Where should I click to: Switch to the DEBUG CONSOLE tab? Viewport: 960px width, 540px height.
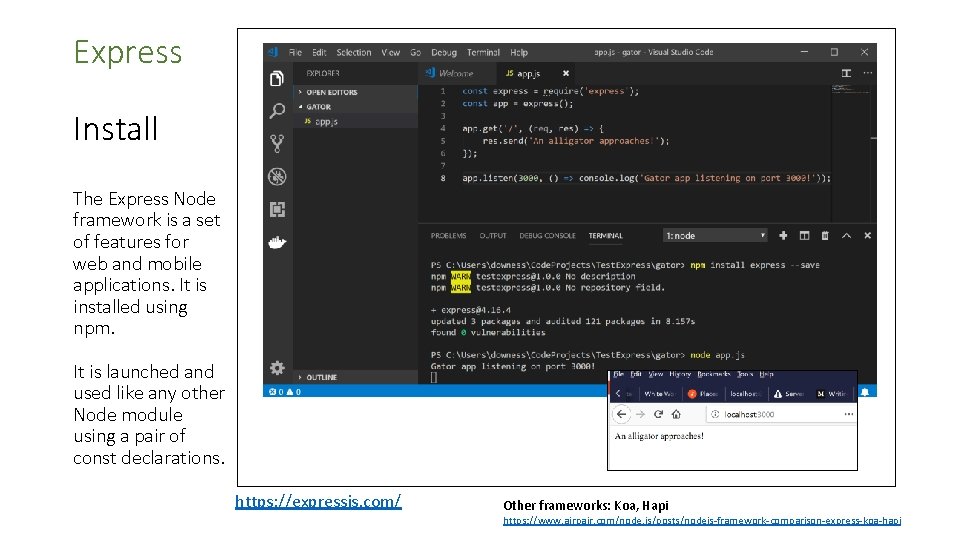(x=547, y=236)
